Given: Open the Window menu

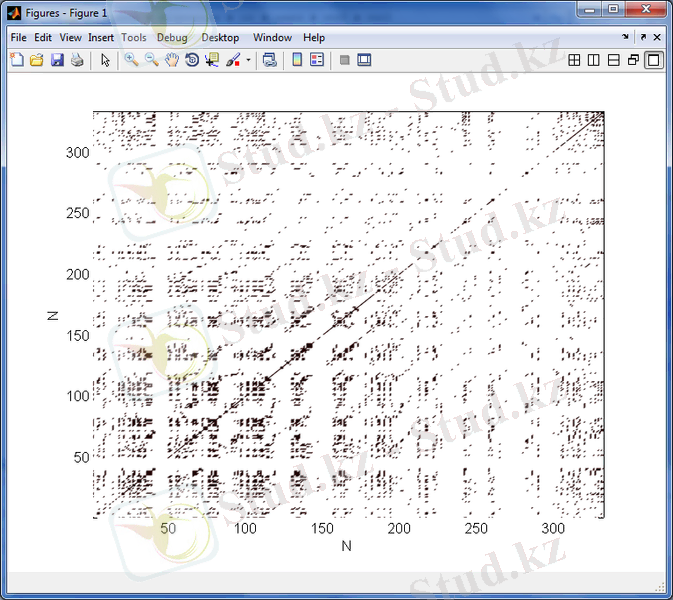Looking at the screenshot, I should pos(273,38).
